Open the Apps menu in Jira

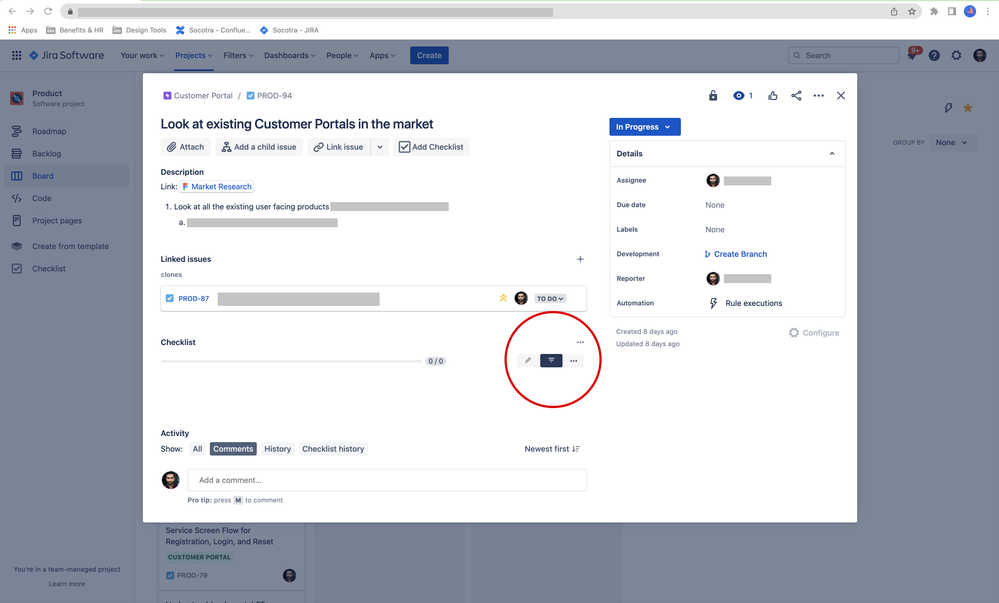pos(382,55)
